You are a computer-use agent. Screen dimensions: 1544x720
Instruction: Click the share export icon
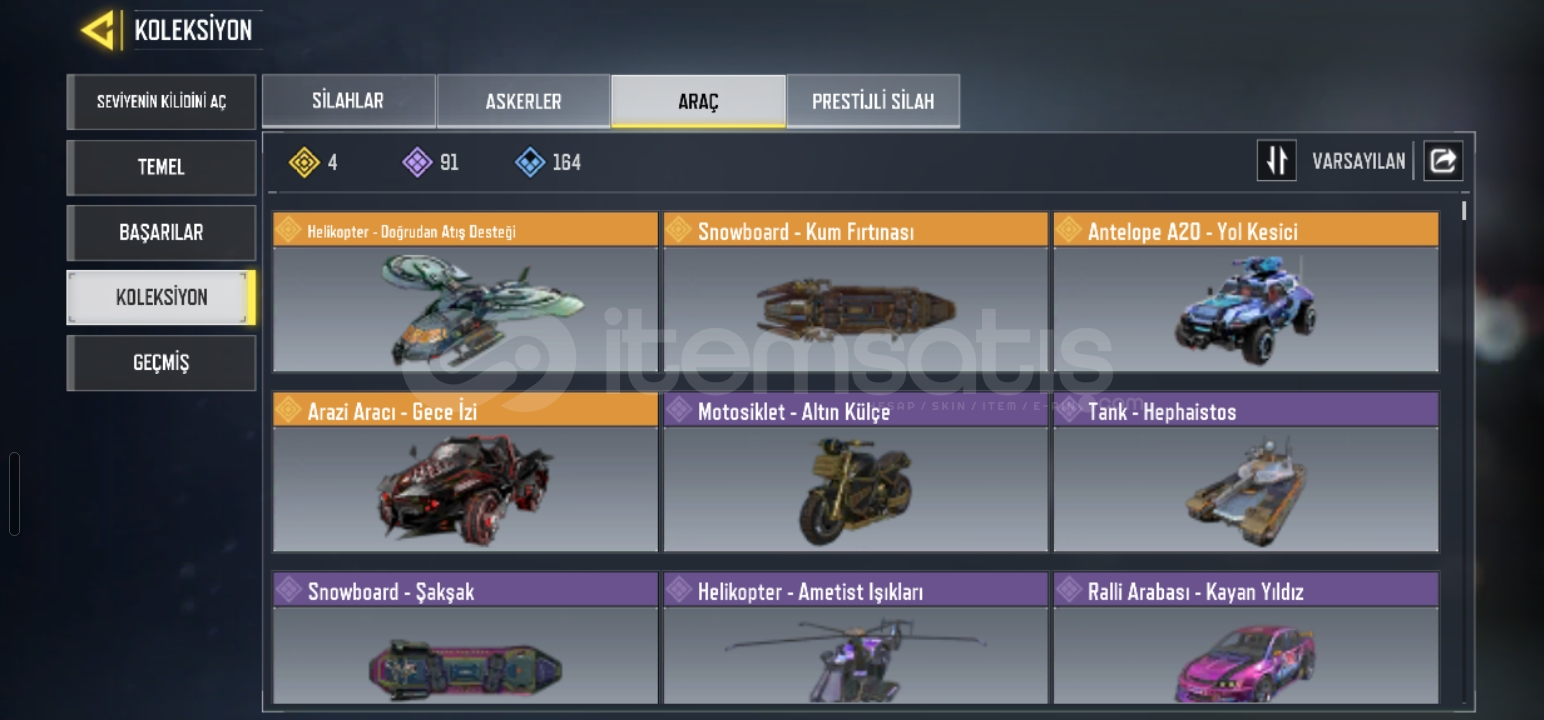1442,161
